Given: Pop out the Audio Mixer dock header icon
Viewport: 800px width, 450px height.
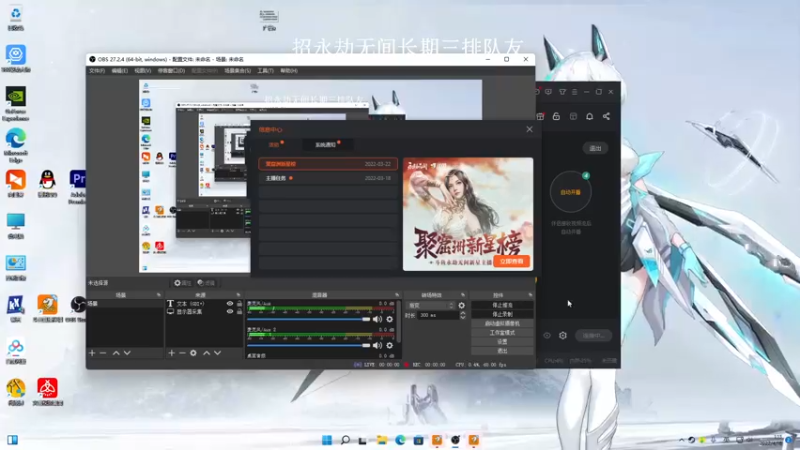Looking at the screenshot, I should pos(397,295).
